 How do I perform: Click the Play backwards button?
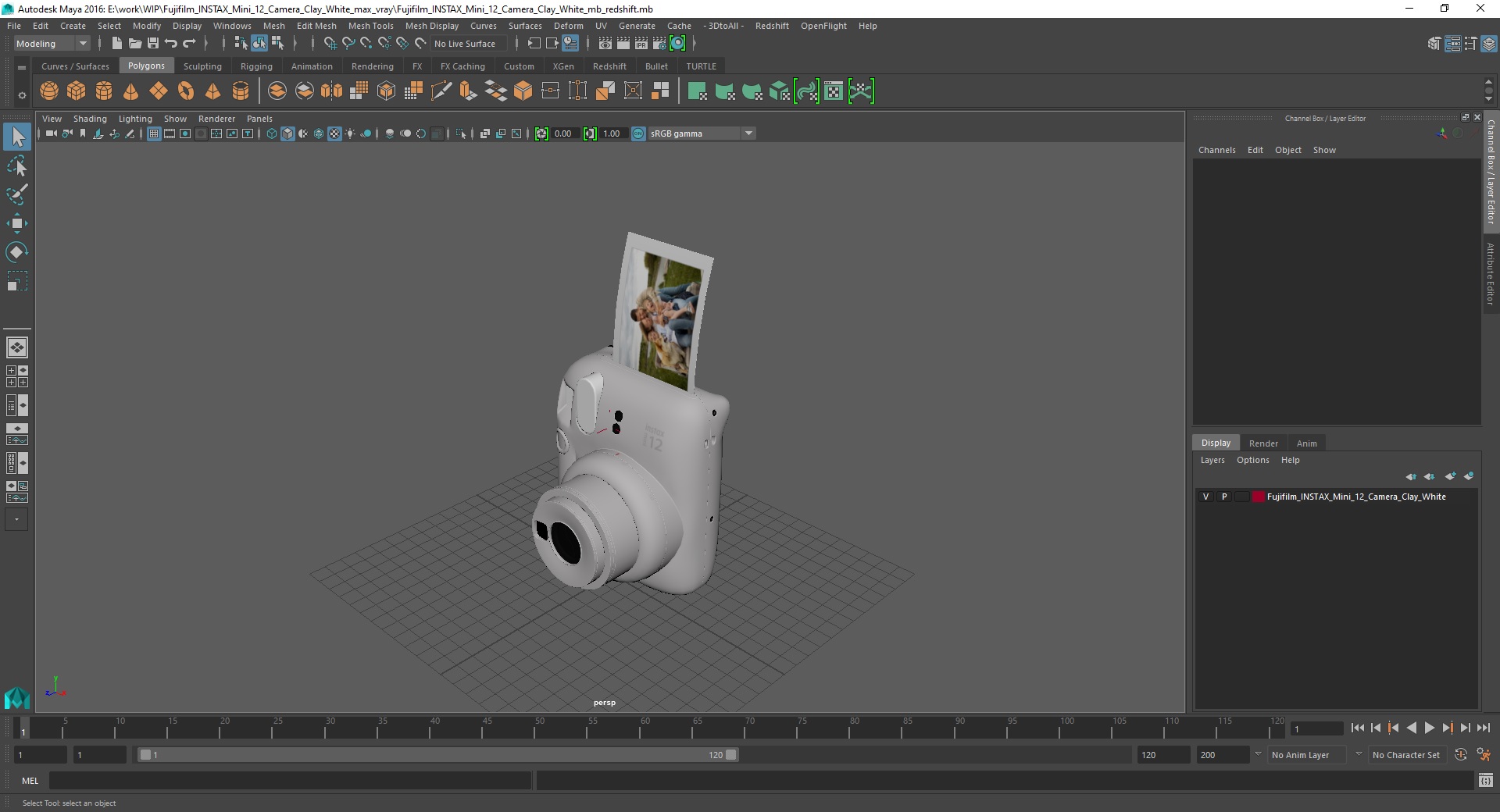pos(1411,728)
